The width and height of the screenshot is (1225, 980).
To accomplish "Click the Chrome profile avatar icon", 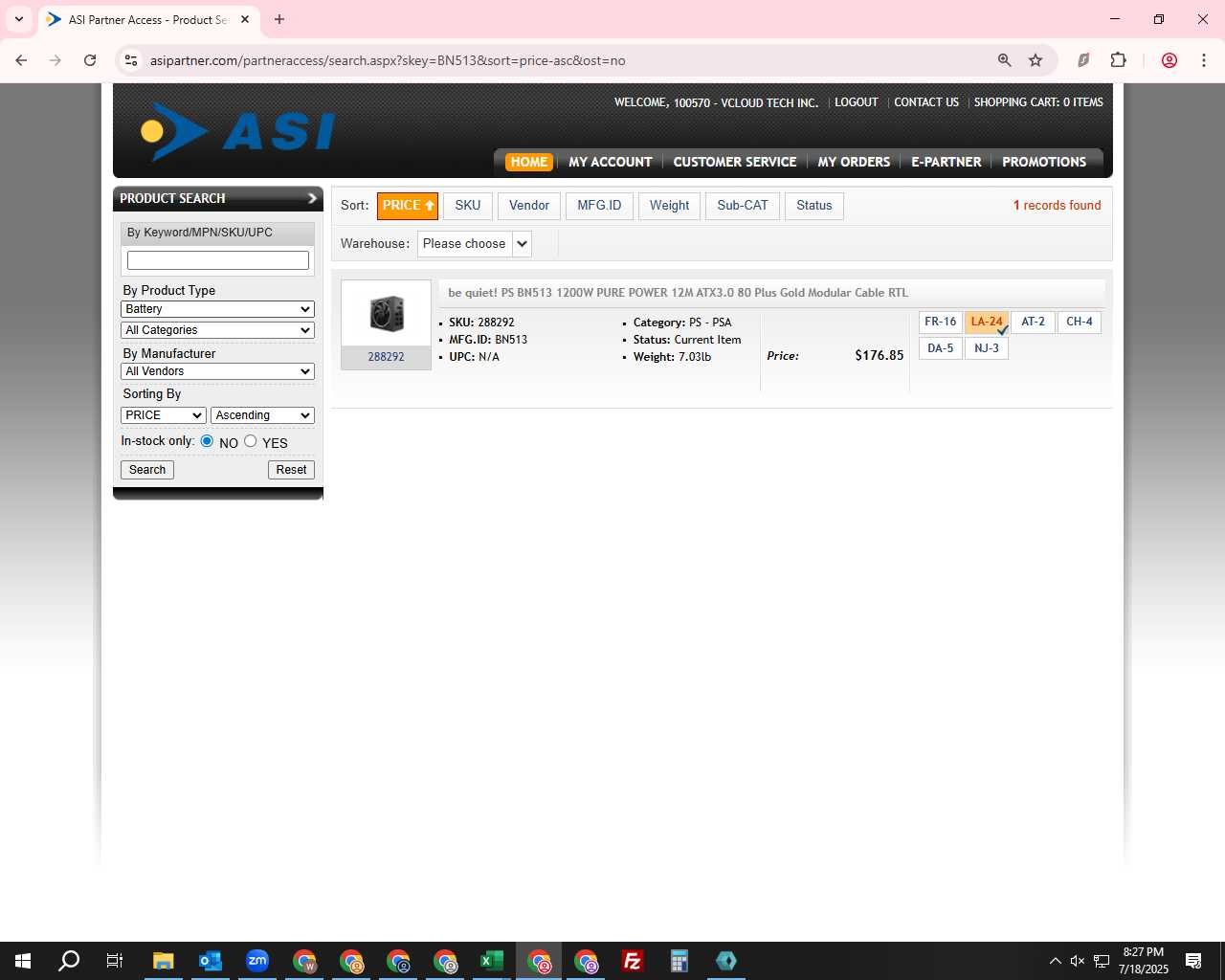I will [1169, 60].
